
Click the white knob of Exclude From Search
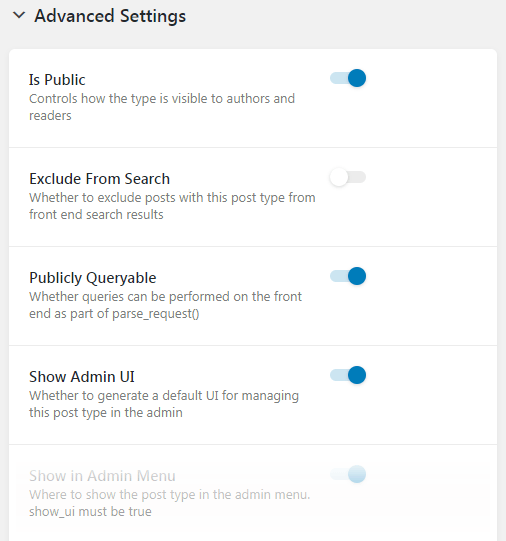pyautogui.click(x=339, y=177)
